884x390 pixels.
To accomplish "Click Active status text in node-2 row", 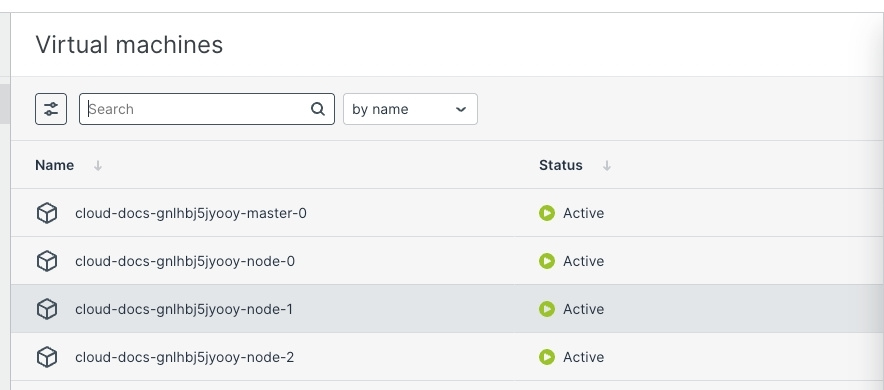I will tap(584, 357).
